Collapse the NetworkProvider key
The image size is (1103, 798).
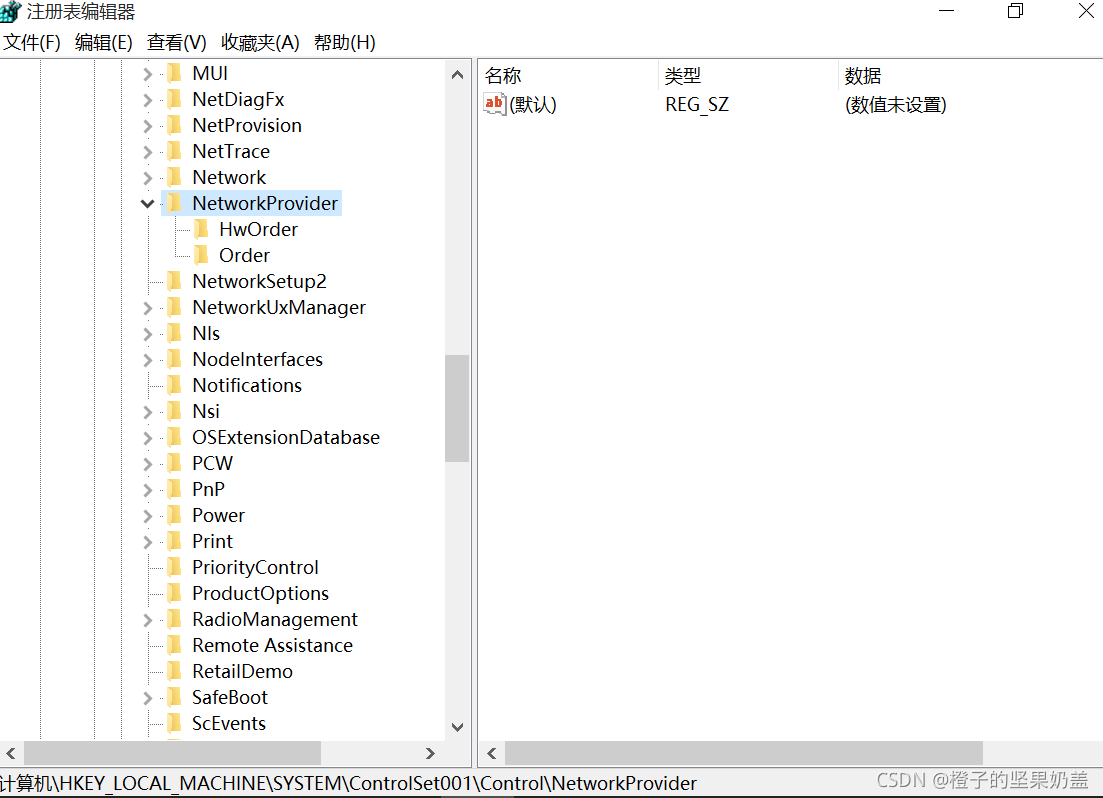[147, 204]
